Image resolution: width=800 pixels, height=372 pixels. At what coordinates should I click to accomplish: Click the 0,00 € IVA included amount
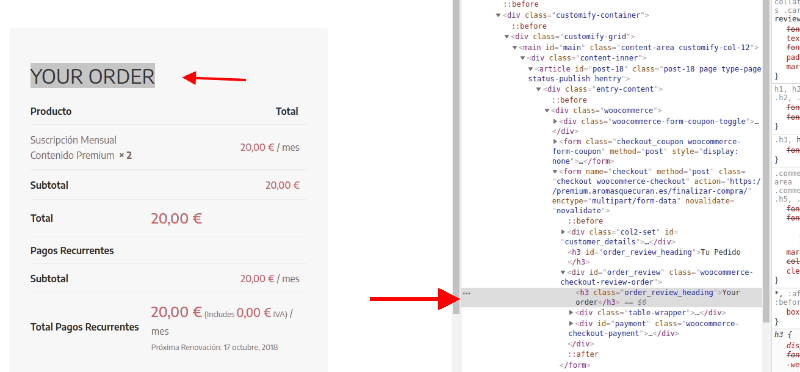[x=254, y=313]
